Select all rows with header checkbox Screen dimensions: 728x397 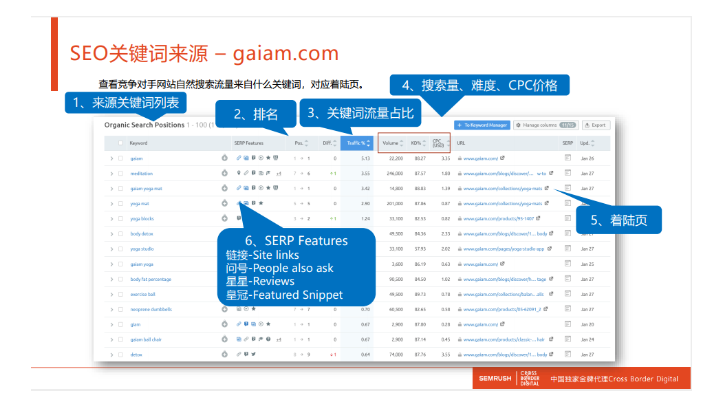point(121,143)
